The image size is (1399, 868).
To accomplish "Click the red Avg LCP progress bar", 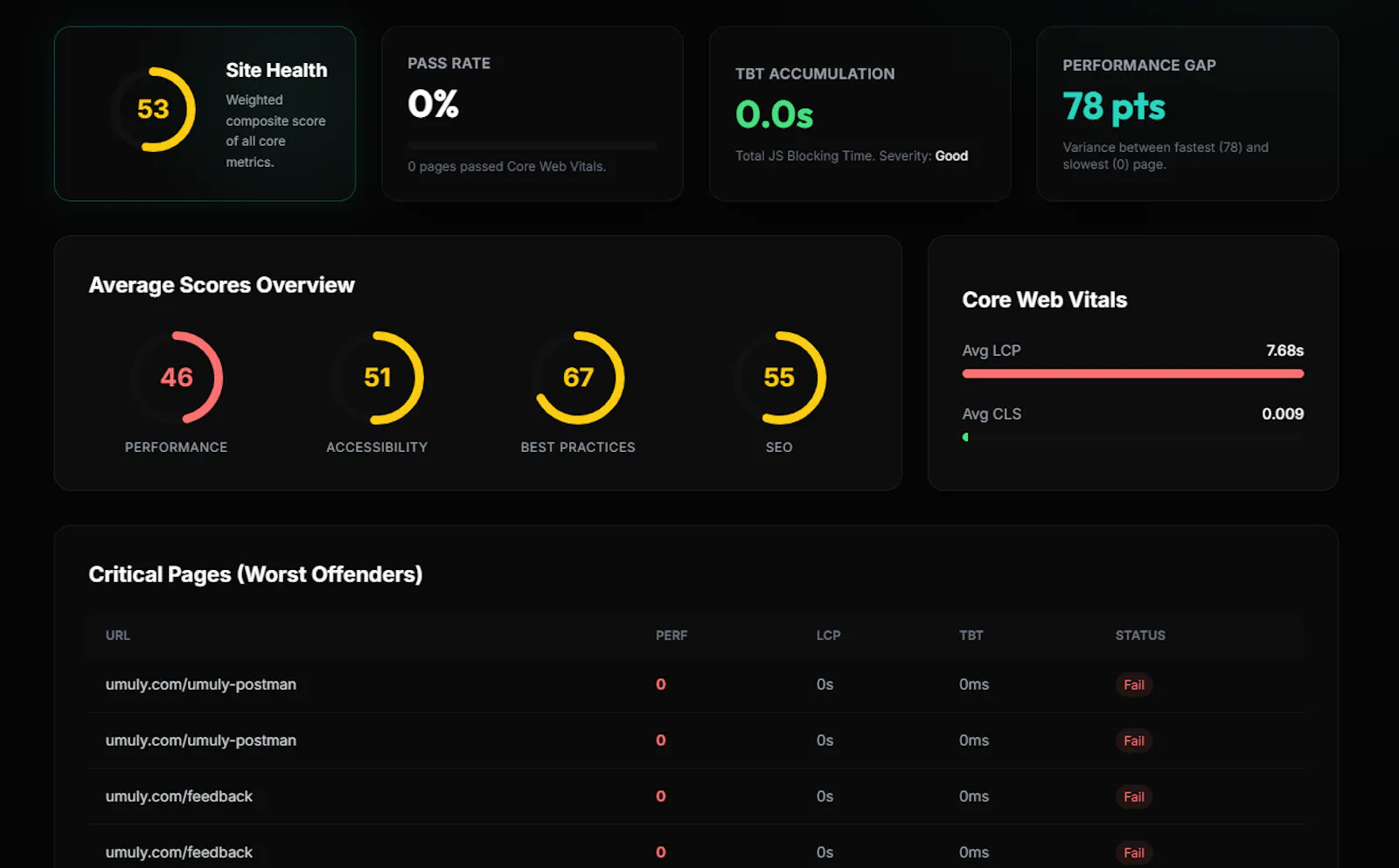I will pos(1133,374).
